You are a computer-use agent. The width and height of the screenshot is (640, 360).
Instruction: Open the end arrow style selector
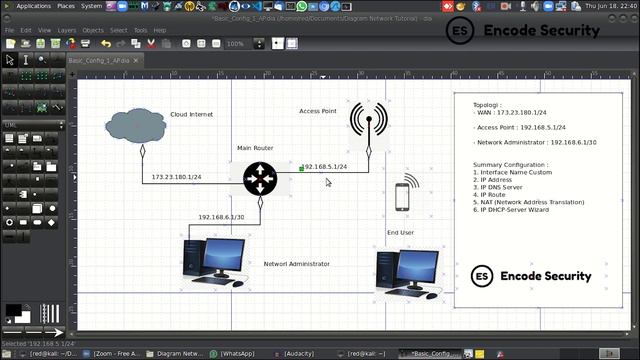coord(54,332)
